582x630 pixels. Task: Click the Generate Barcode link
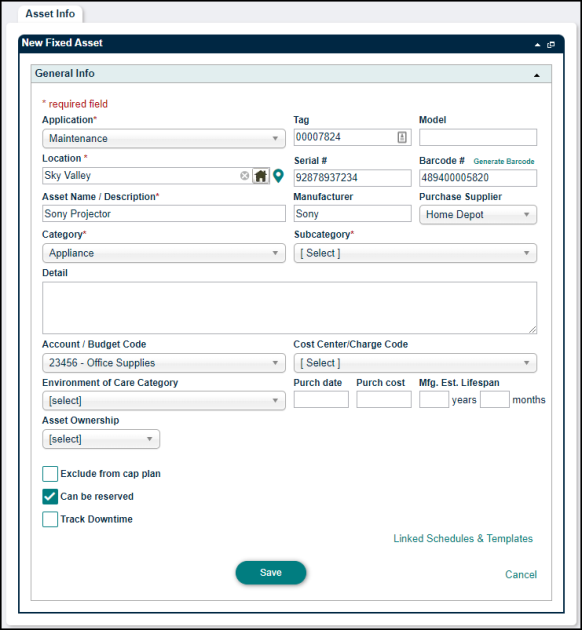[x=504, y=162]
